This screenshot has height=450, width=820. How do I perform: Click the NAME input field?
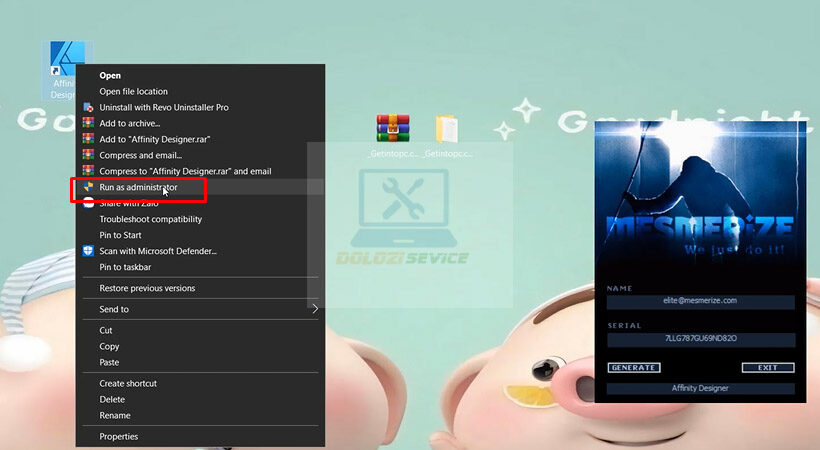click(700, 301)
